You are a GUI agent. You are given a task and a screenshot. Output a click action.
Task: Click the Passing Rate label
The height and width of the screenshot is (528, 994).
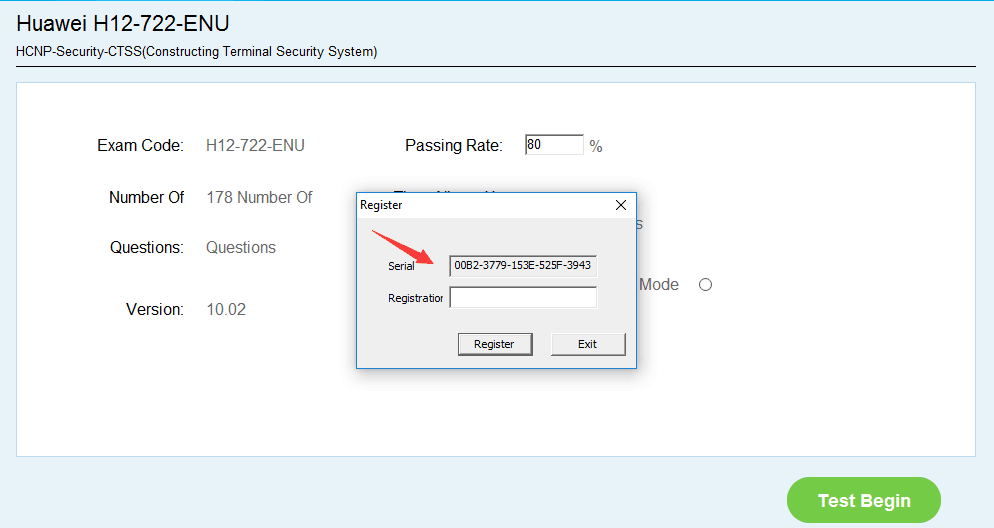click(x=454, y=146)
